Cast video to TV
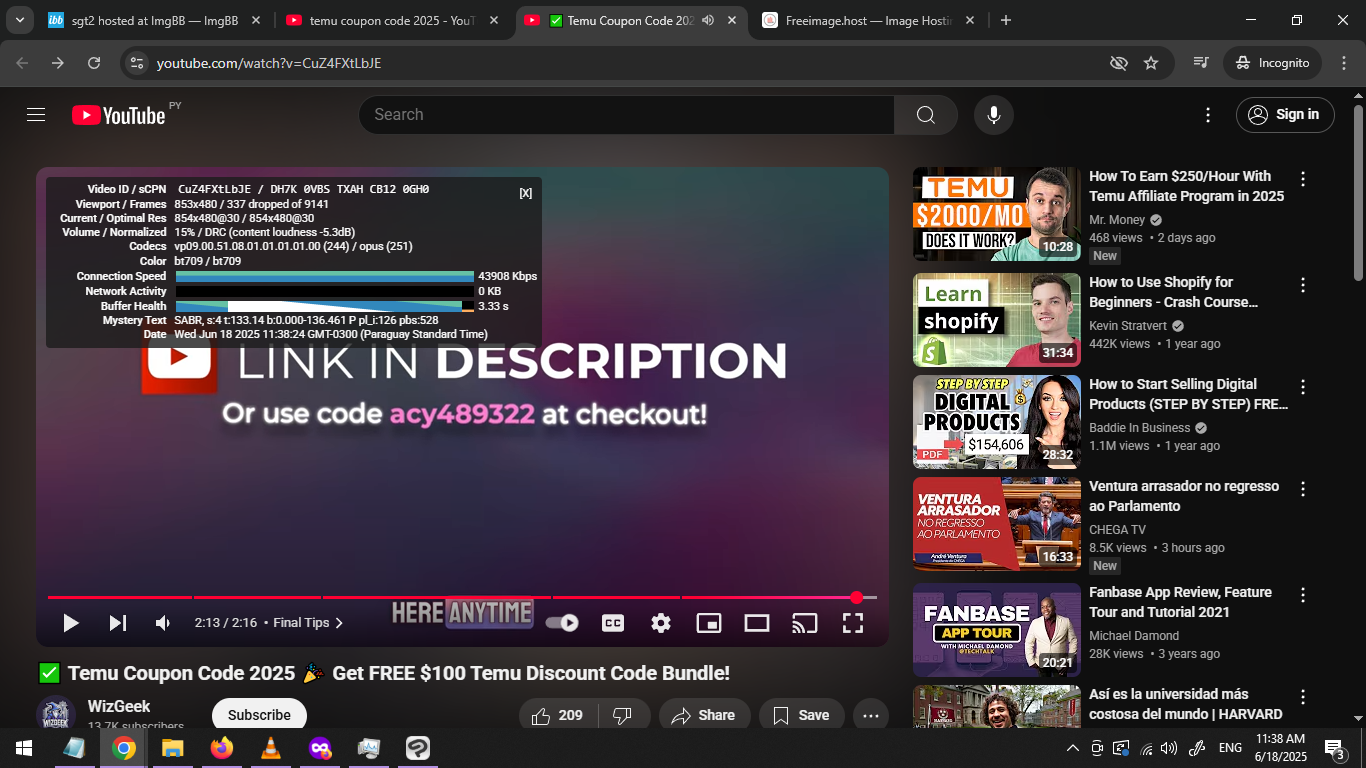1366x768 pixels. click(805, 623)
